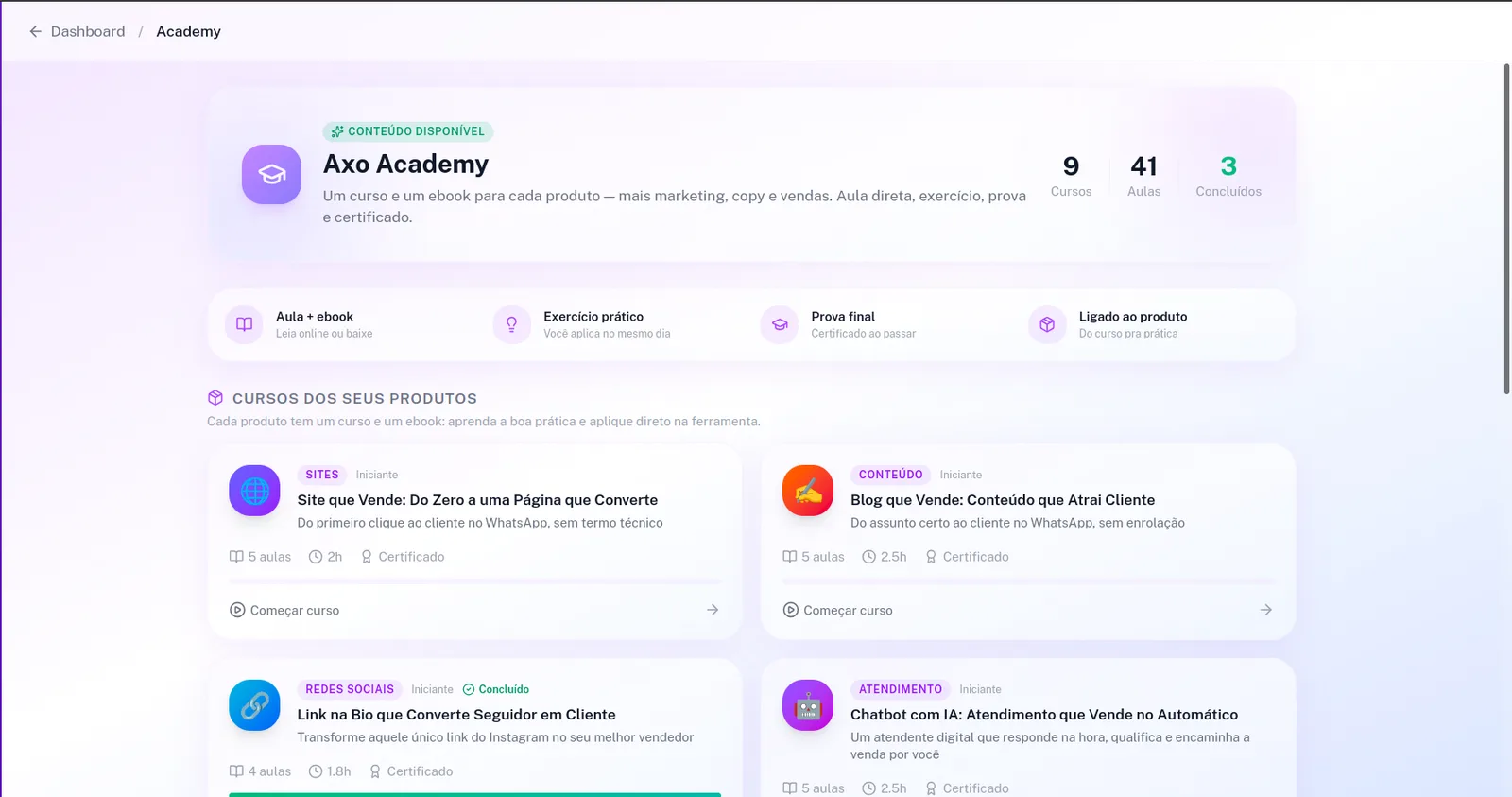This screenshot has width=1512, height=797.
Task: Click the Certificado ribbon icon in Blog que Vende card
Action: pos(931,557)
